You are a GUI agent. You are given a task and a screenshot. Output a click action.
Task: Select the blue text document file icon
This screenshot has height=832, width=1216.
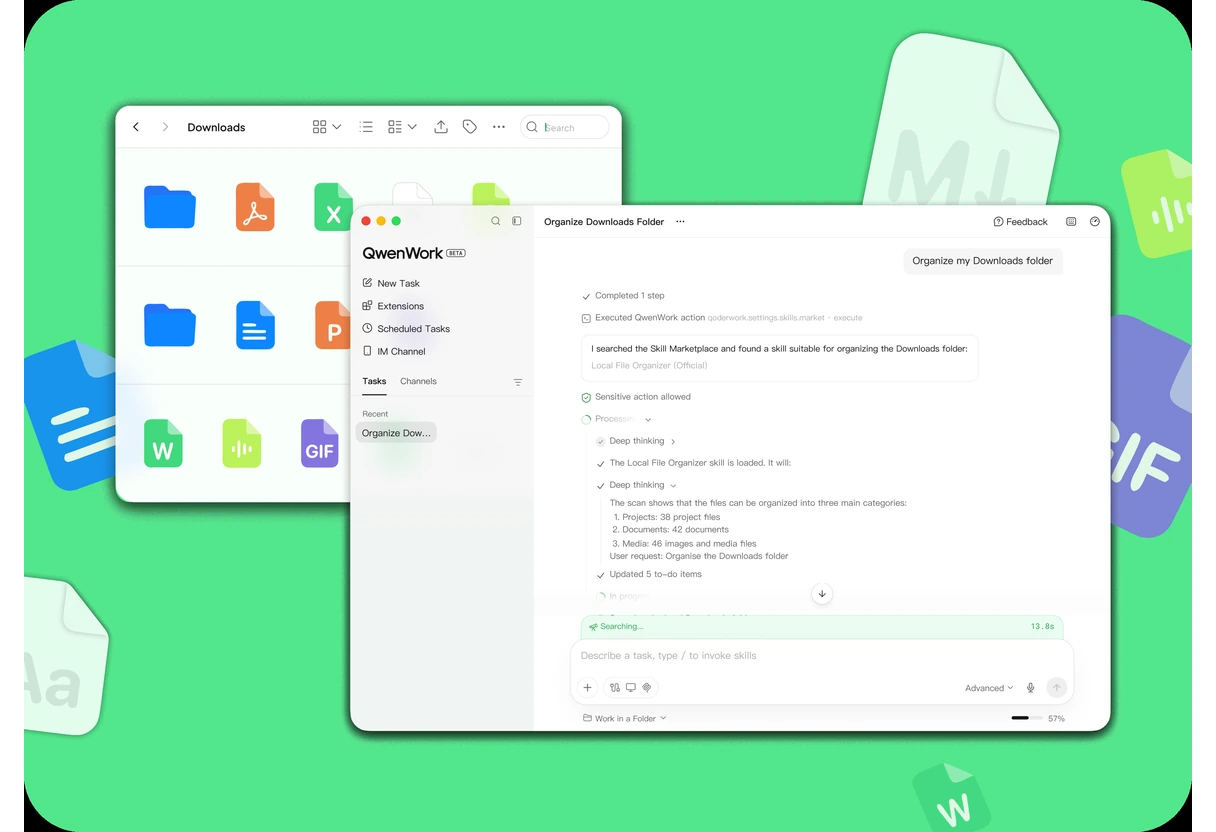tap(255, 325)
